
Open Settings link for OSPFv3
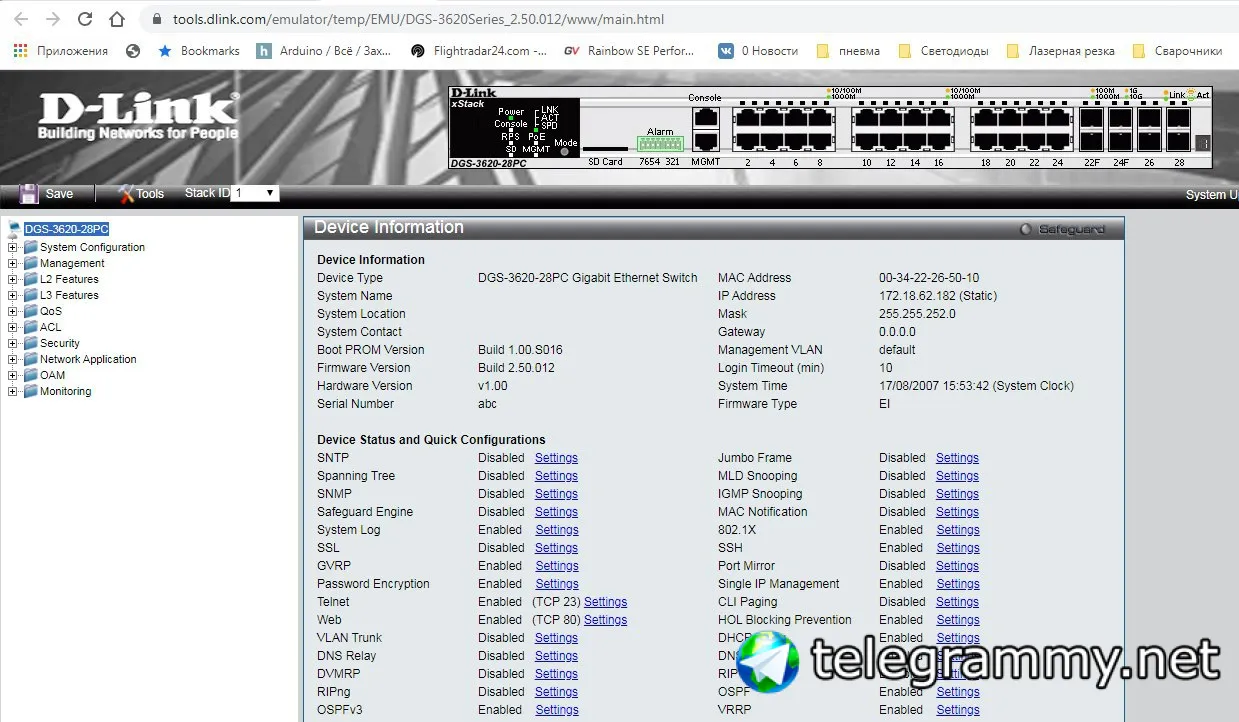(x=556, y=710)
